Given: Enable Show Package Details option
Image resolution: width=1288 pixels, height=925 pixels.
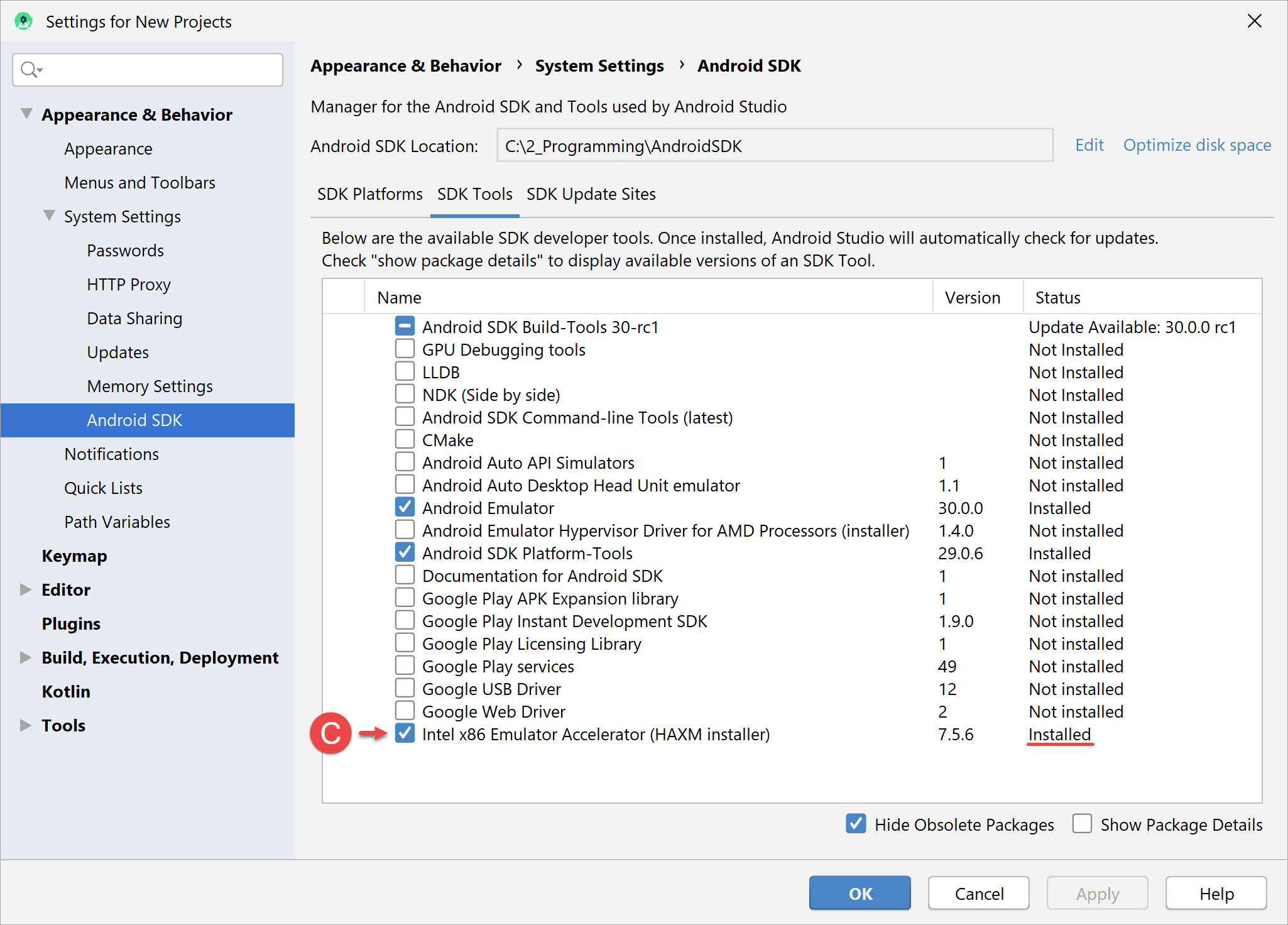Looking at the screenshot, I should pyautogui.click(x=1082, y=824).
